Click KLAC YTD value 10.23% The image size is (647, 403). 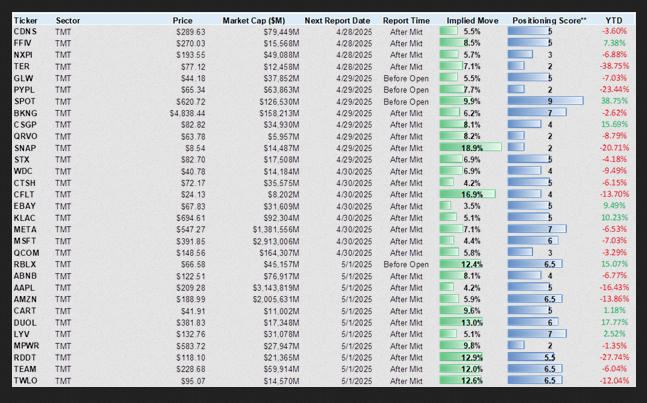(x=615, y=217)
